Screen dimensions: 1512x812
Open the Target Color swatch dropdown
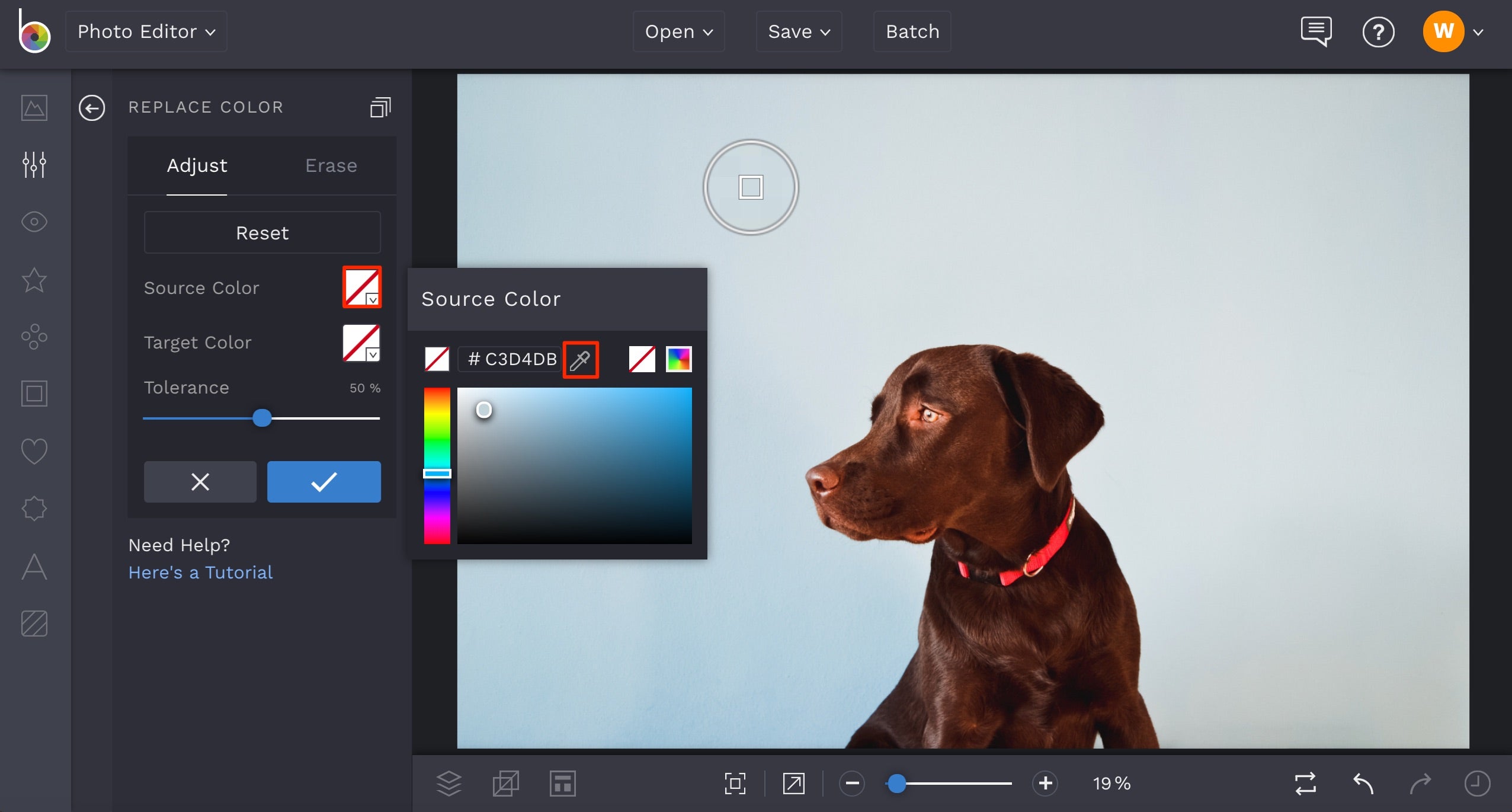[x=372, y=356]
